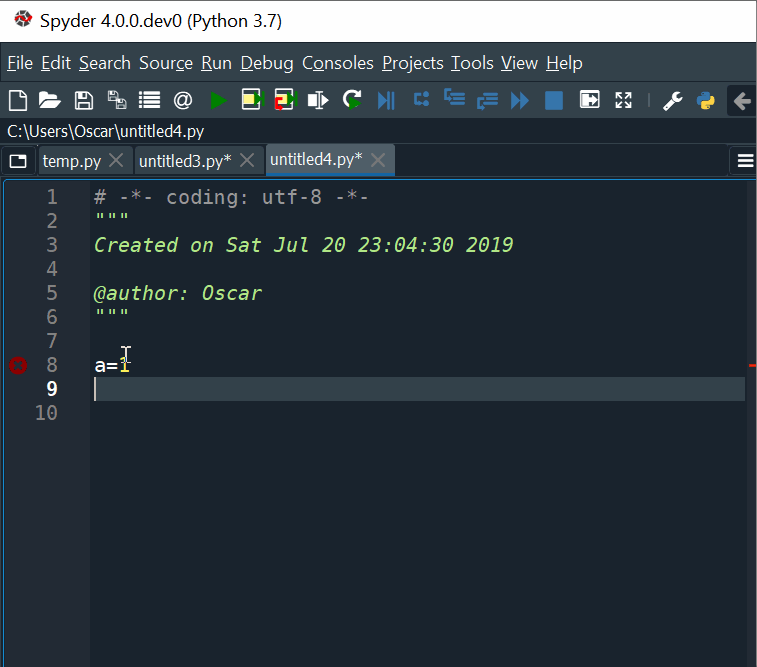The image size is (757, 667).
Task: Click the red error flag in scrollbar area
Action: [x=753, y=366]
